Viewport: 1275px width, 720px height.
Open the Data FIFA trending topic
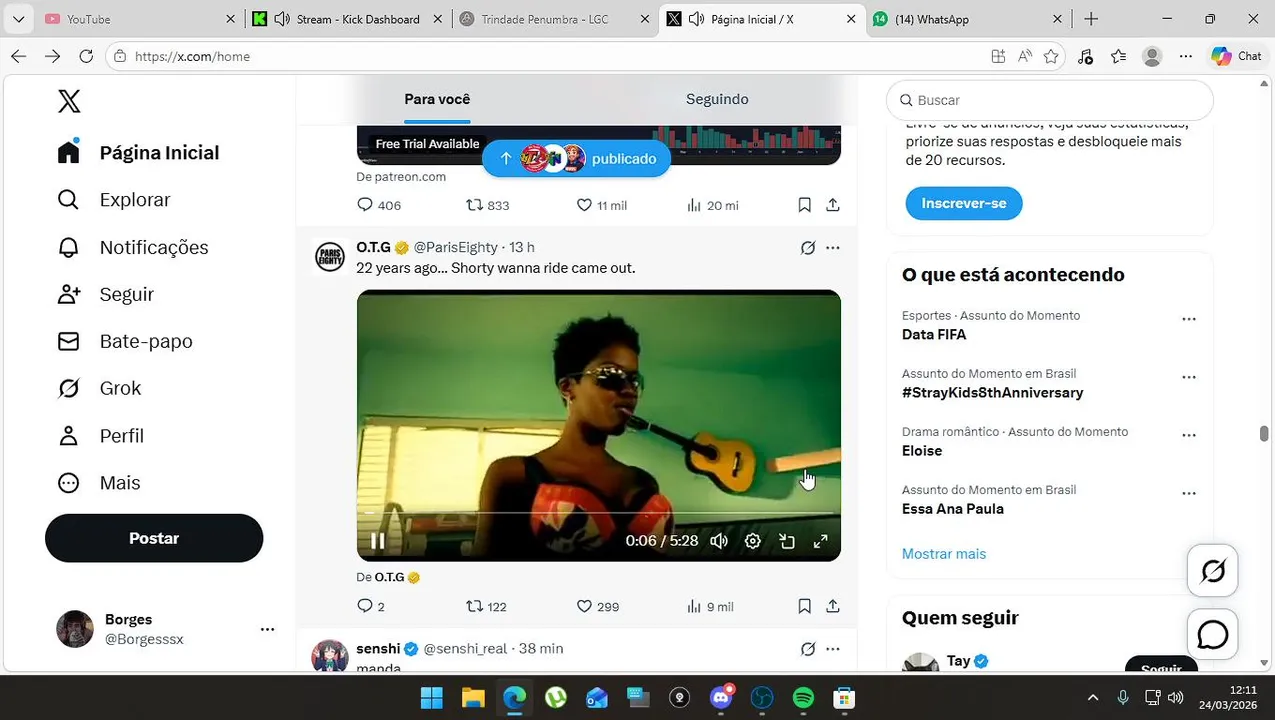[934, 334]
